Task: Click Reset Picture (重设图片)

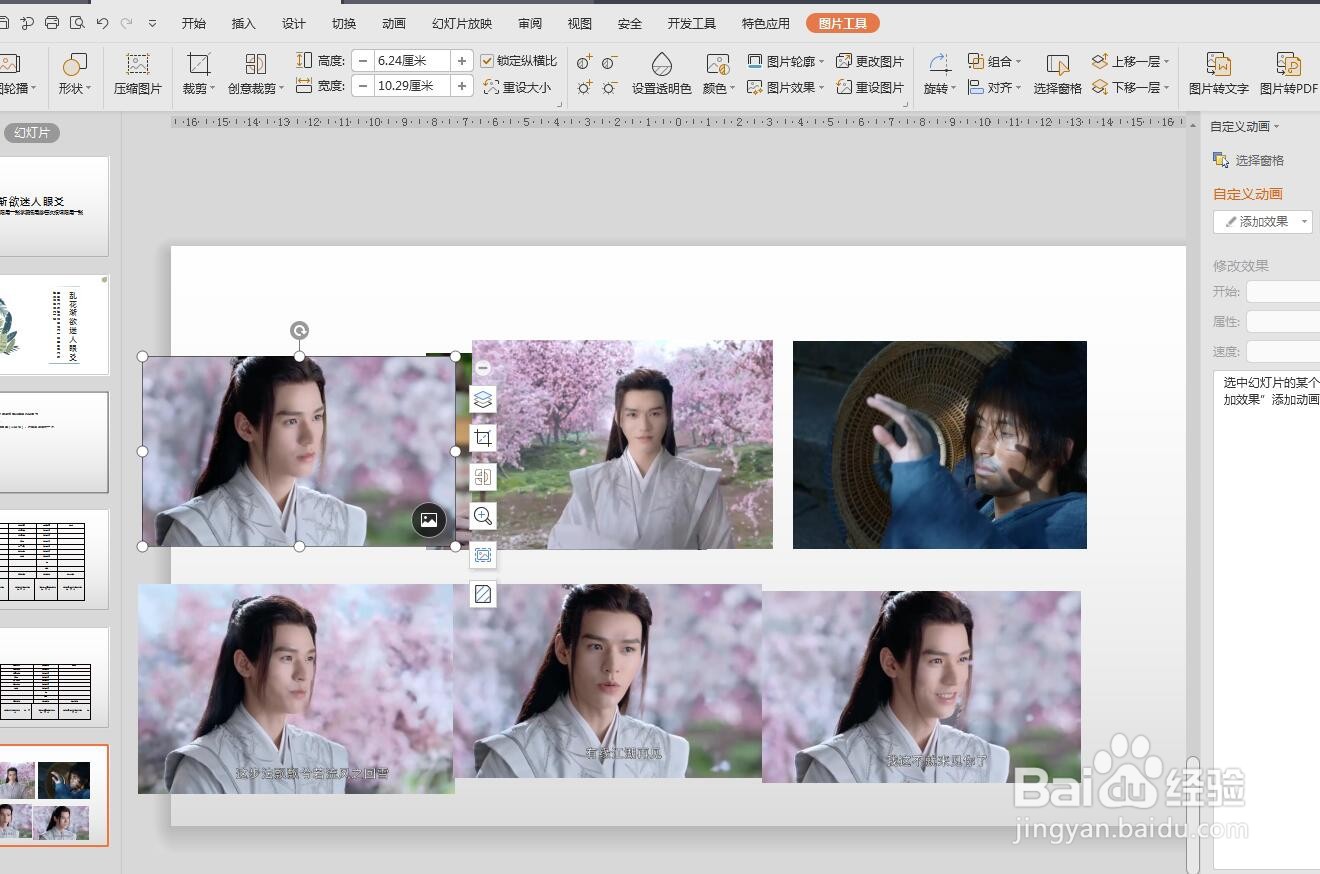Action: (870, 87)
